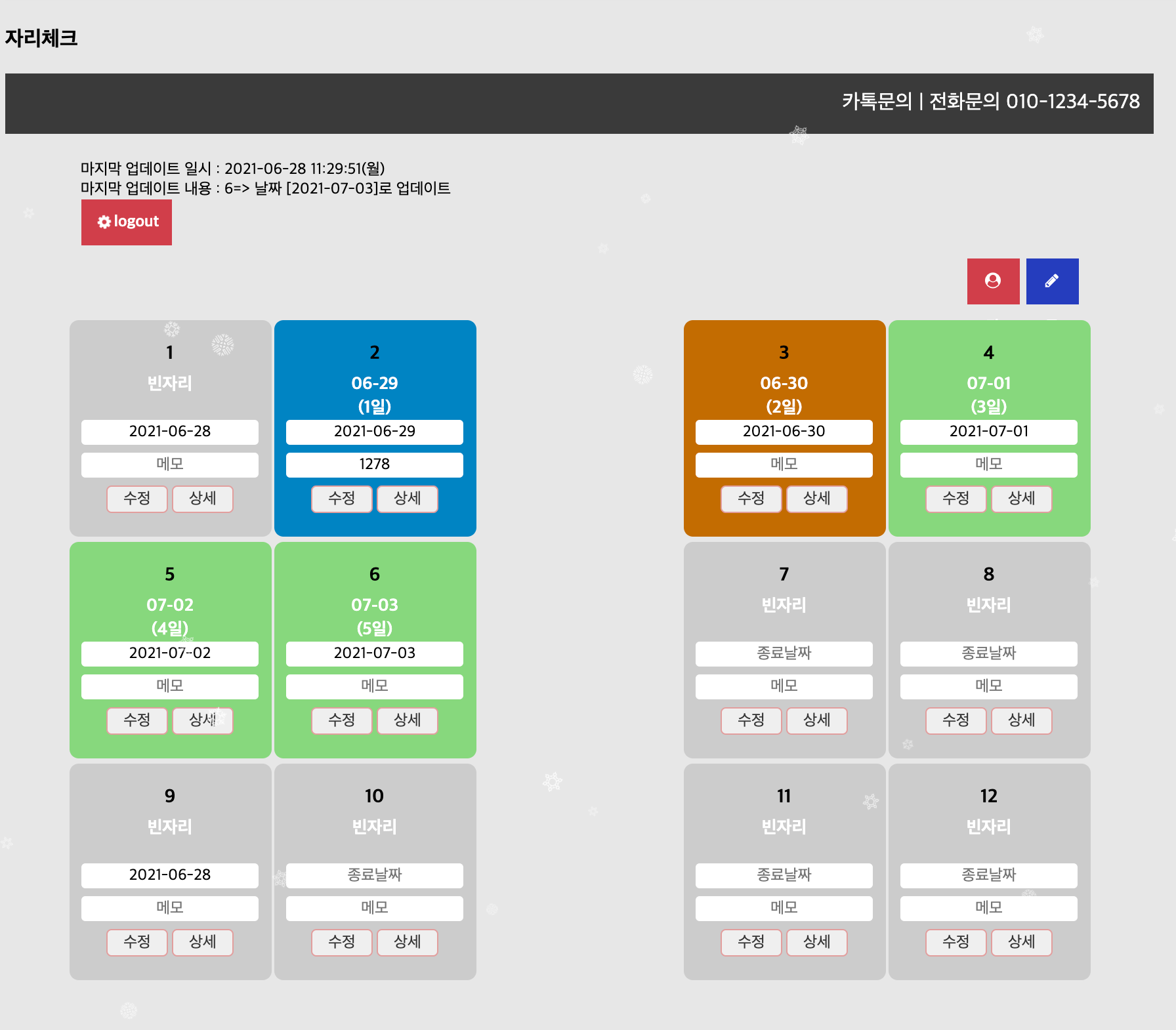Viewport: 1176px width, 1030px height.
Task: Click the gear icon inside the logout button
Action: pos(104,222)
